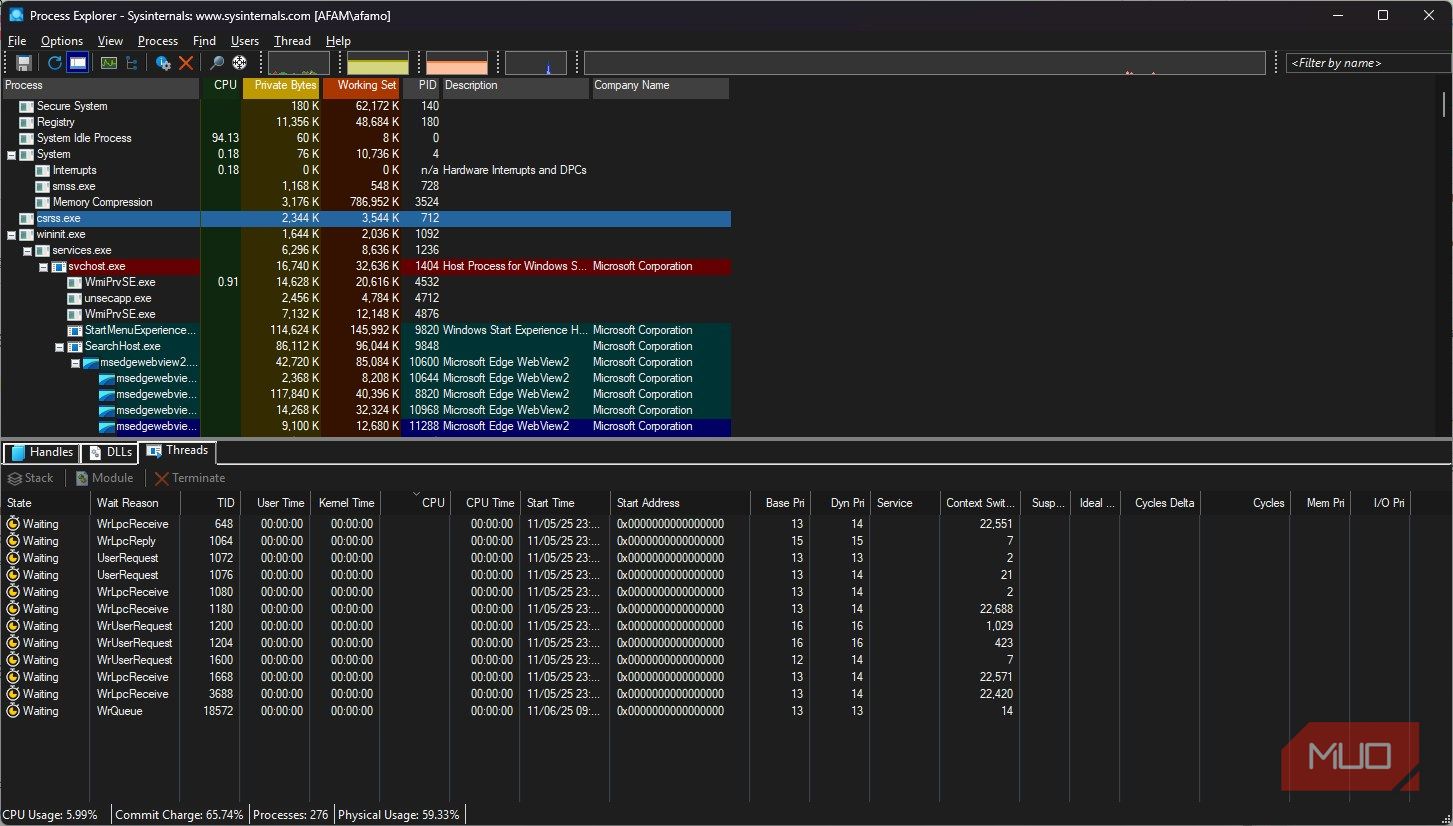Screen dimensions: 1453x826
Task: Click the Stack button
Action: pyautogui.click(x=31, y=478)
